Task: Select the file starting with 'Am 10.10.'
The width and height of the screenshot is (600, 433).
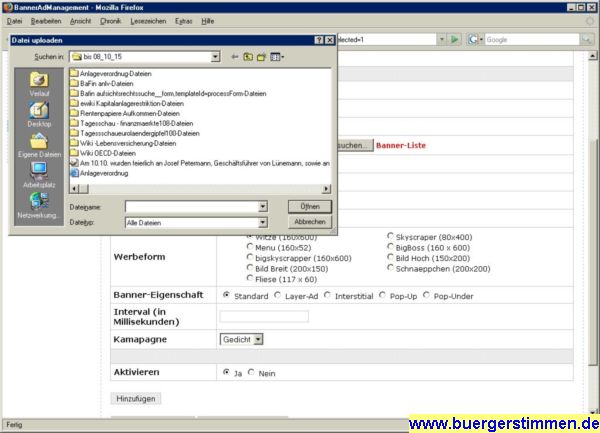Action: point(200,163)
